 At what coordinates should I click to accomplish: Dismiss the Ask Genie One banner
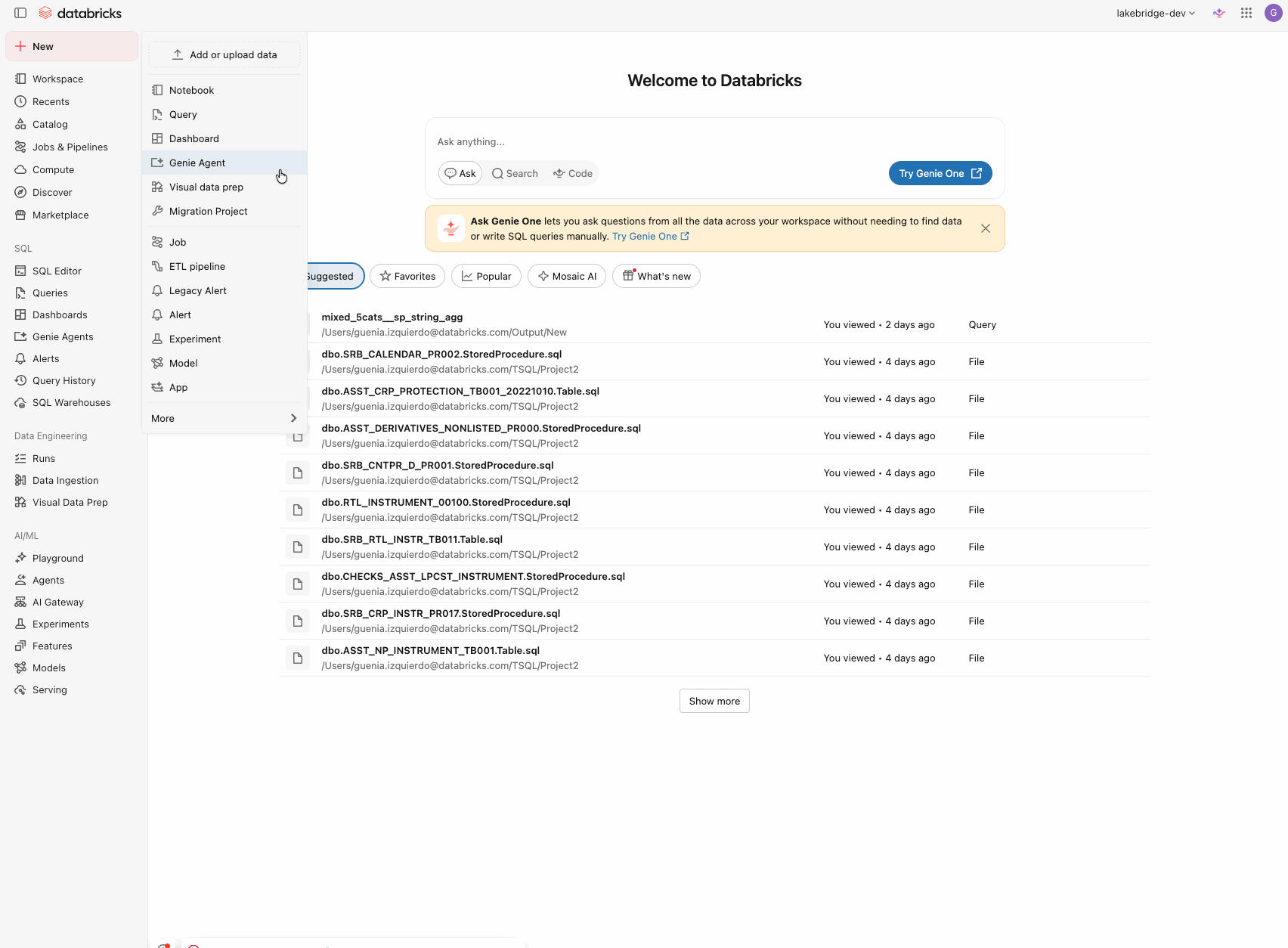pyautogui.click(x=986, y=228)
